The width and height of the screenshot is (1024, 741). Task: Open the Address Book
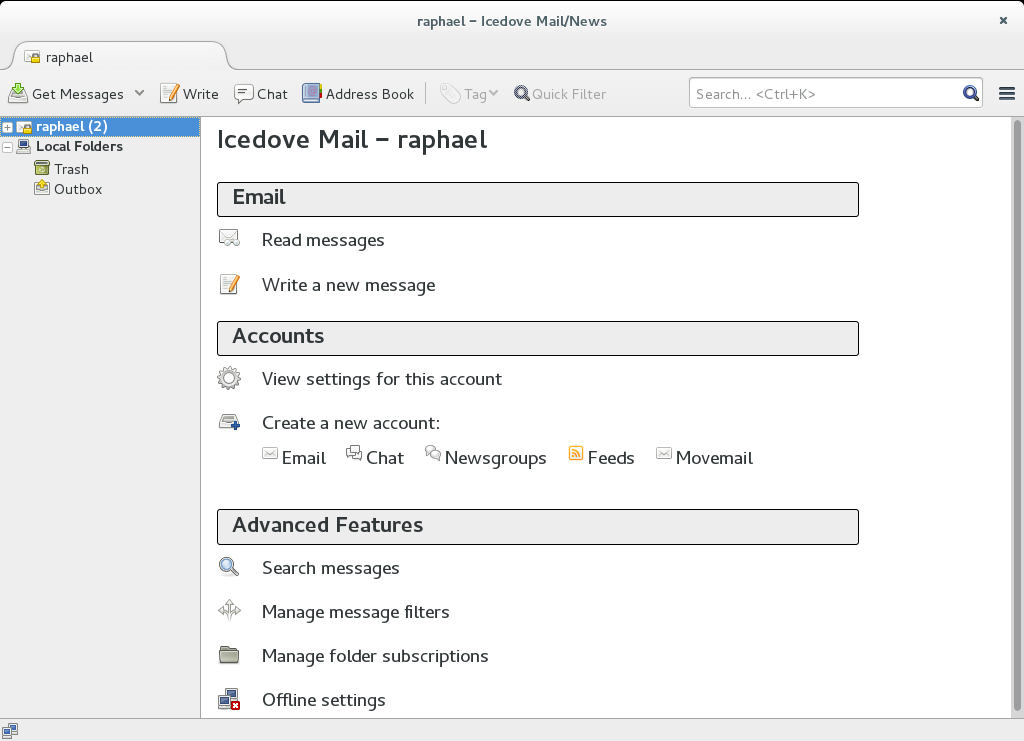coord(358,94)
